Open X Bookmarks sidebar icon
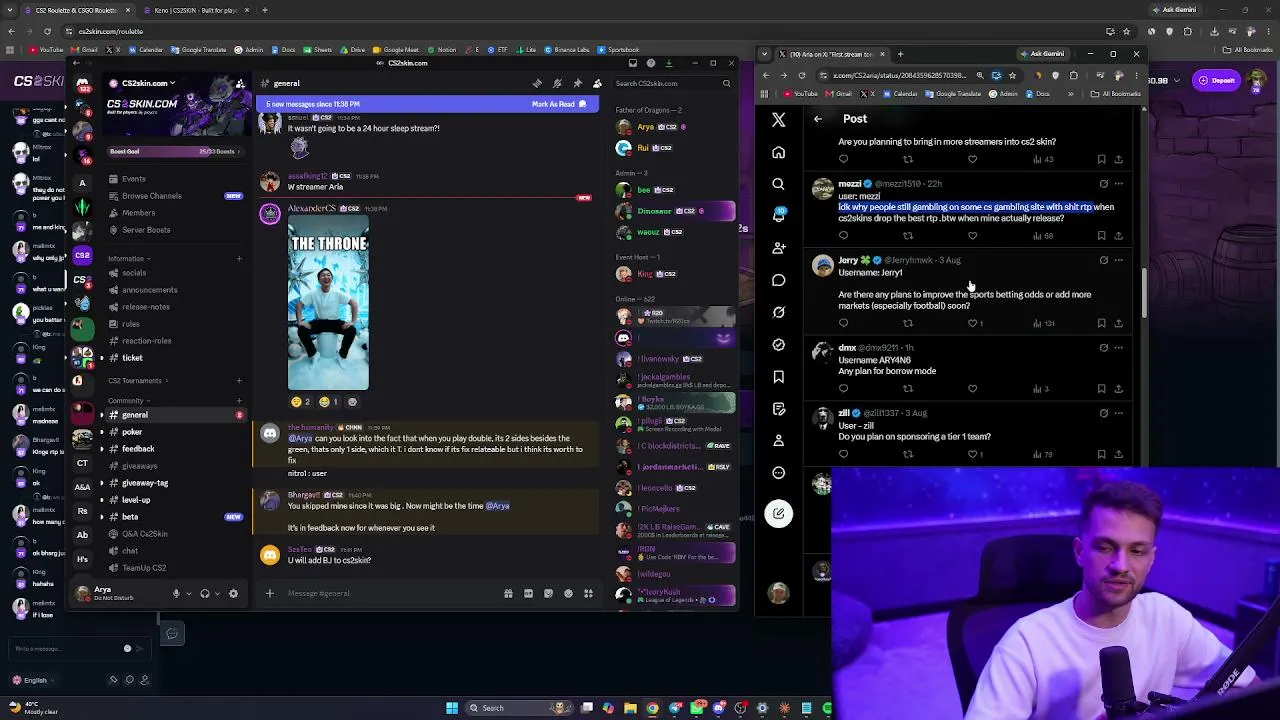Screen dimensions: 1280x720 [778, 376]
